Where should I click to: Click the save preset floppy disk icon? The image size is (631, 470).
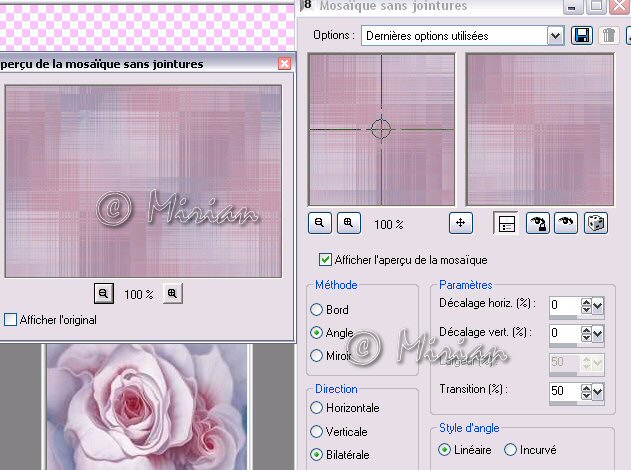click(x=581, y=35)
